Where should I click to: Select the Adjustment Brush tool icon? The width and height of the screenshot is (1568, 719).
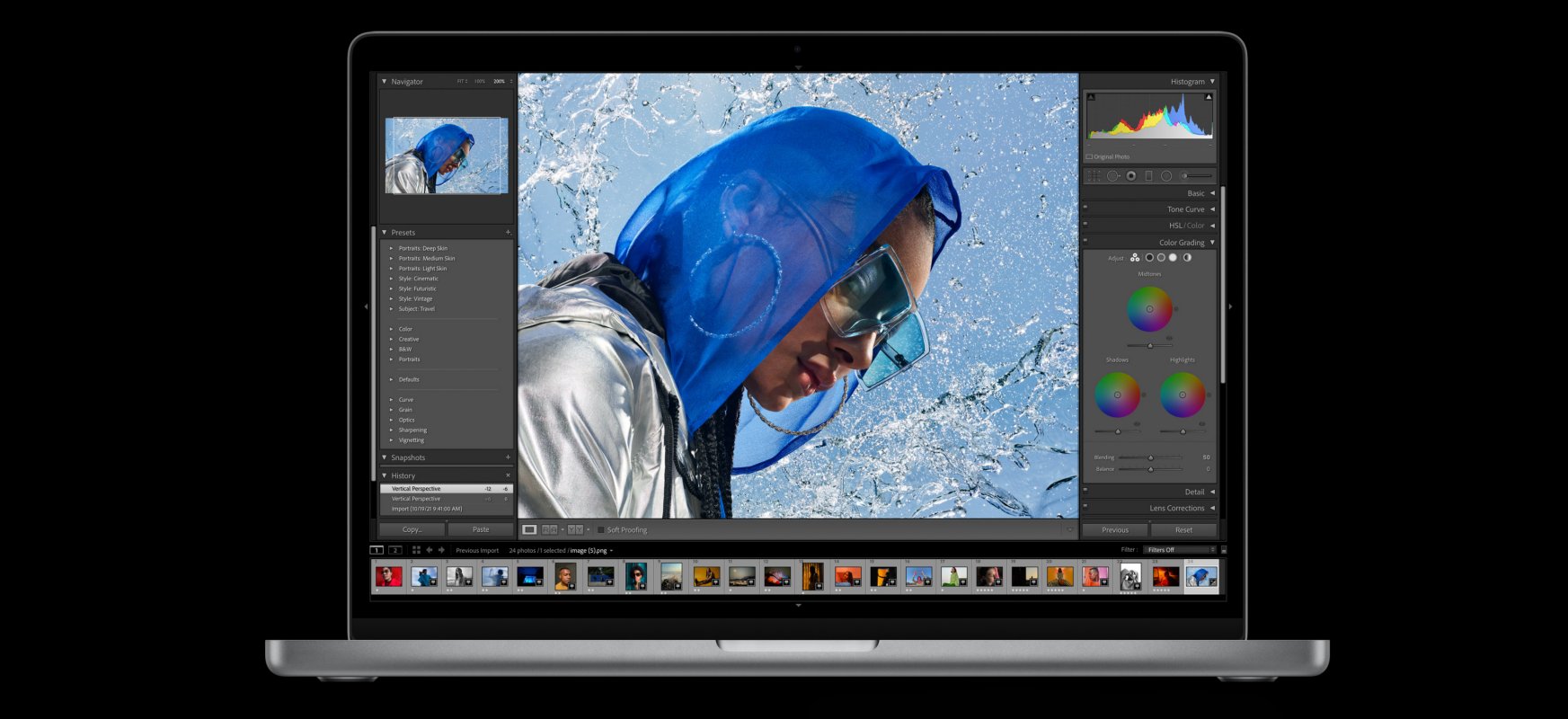[x=1197, y=176]
